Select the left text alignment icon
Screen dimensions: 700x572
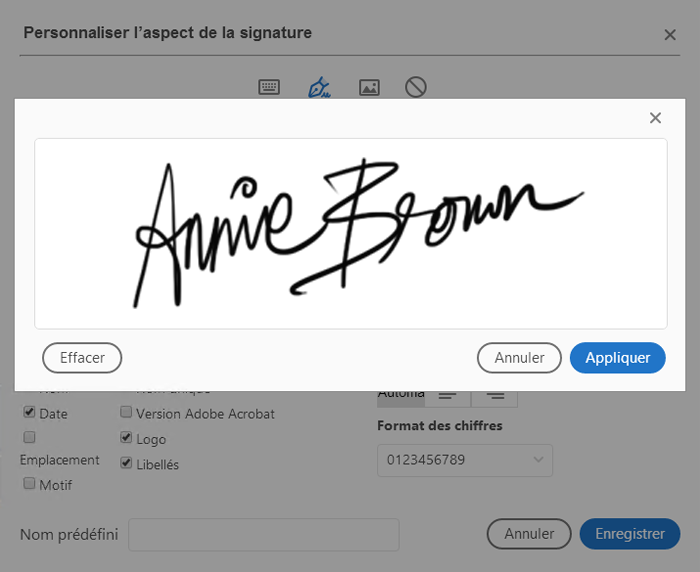tap(447, 397)
